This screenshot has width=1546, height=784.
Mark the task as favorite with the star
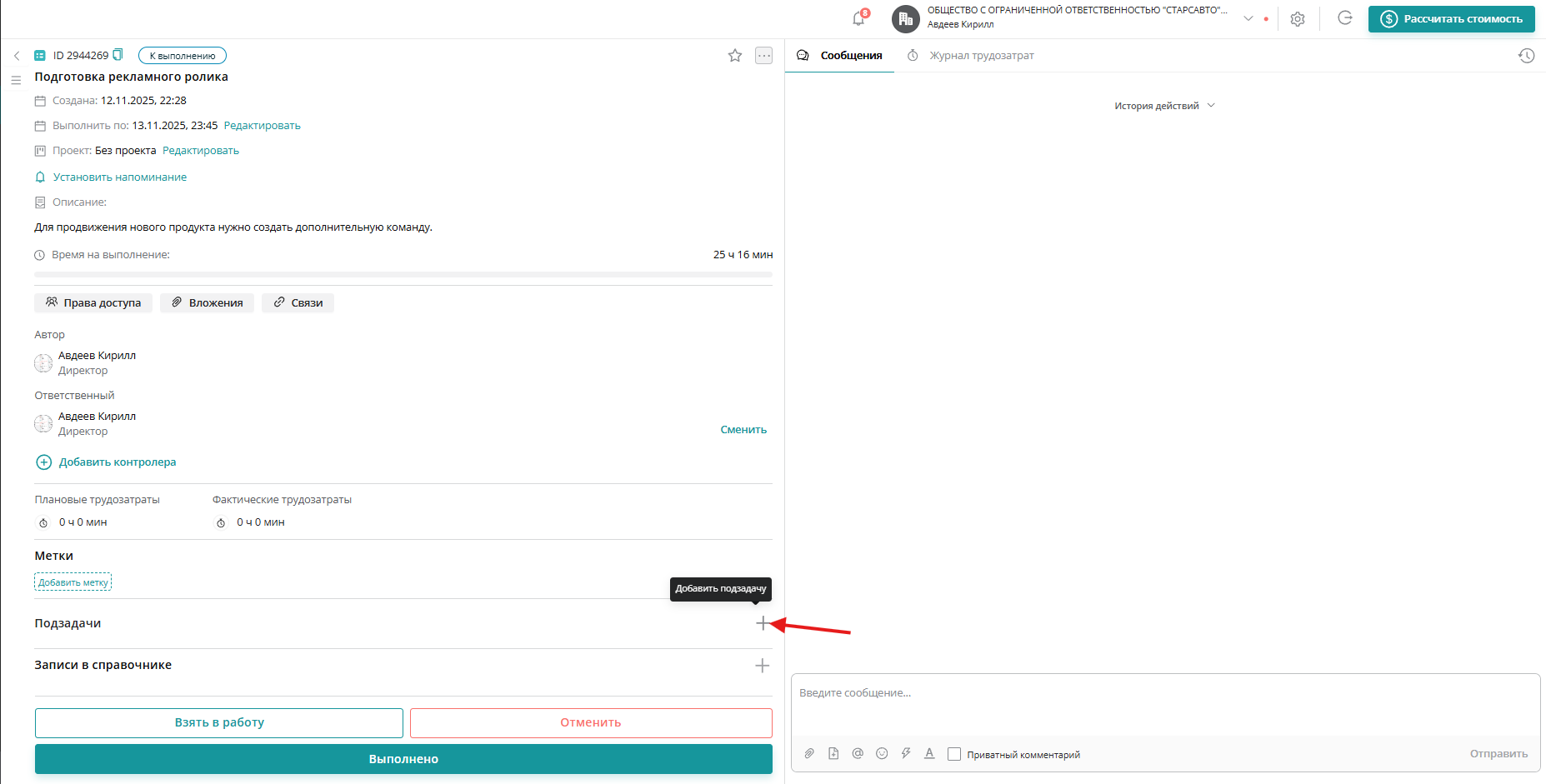(x=735, y=56)
